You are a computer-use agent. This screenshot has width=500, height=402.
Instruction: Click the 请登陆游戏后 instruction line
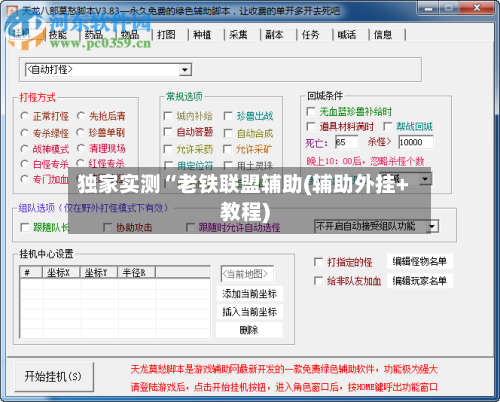(x=284, y=387)
